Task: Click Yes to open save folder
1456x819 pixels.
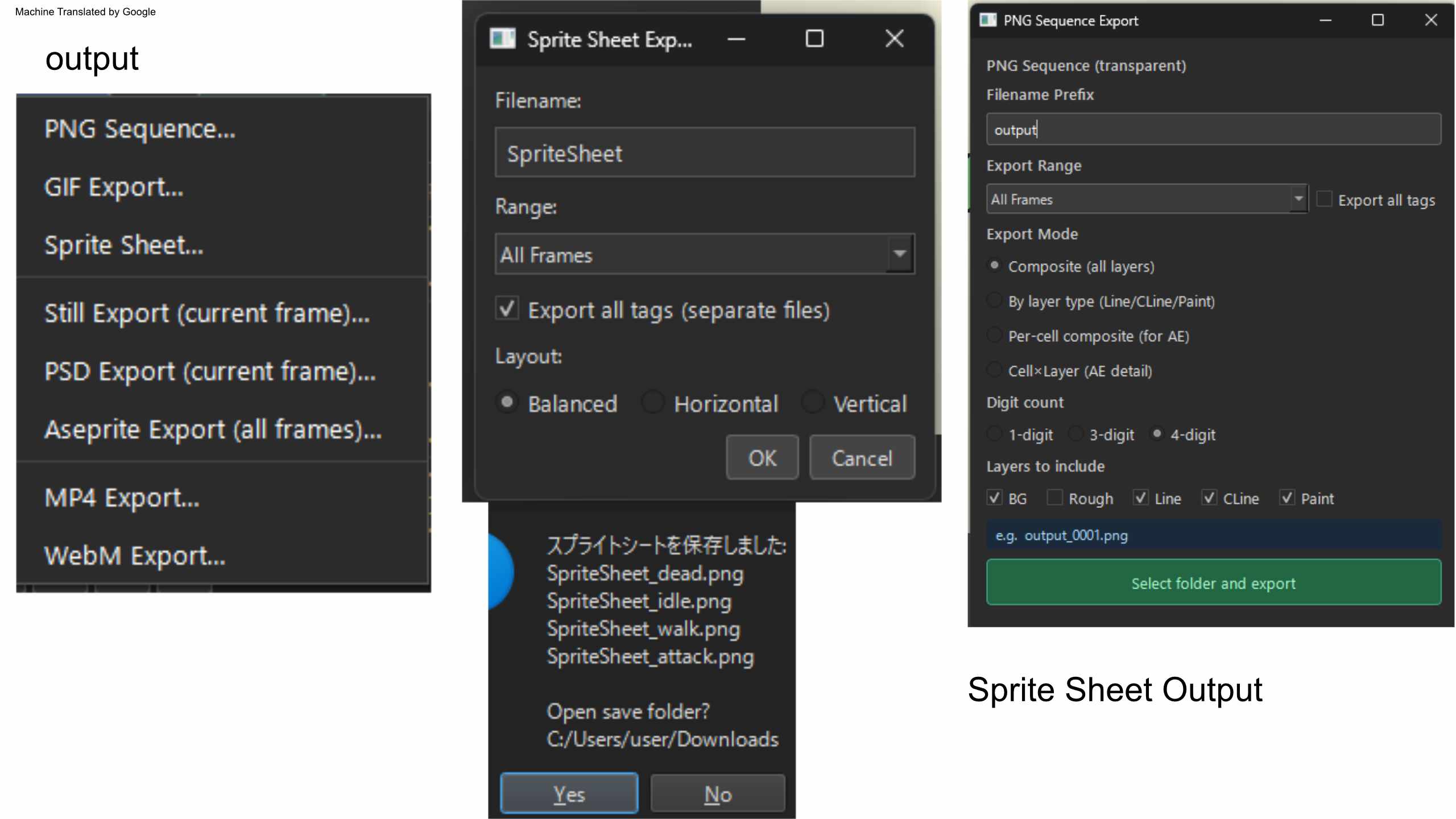Action: [569, 793]
